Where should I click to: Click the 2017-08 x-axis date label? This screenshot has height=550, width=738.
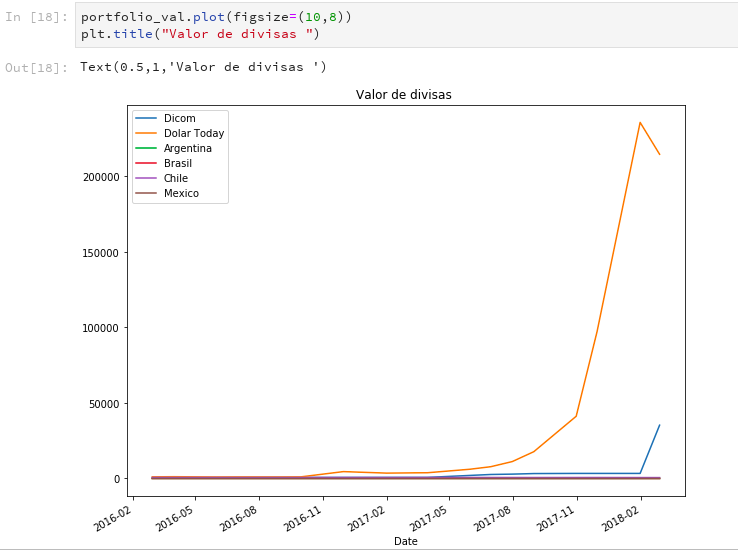click(x=493, y=519)
